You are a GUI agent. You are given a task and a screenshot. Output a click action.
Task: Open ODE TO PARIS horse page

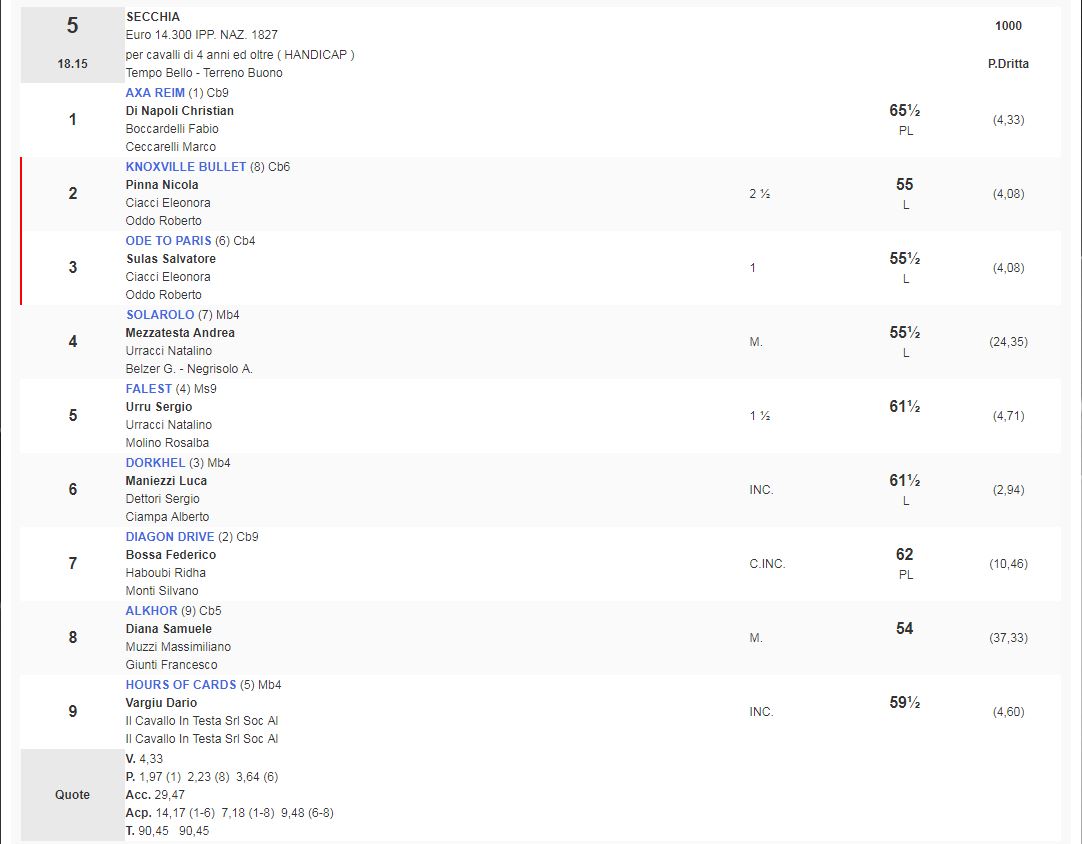168,241
